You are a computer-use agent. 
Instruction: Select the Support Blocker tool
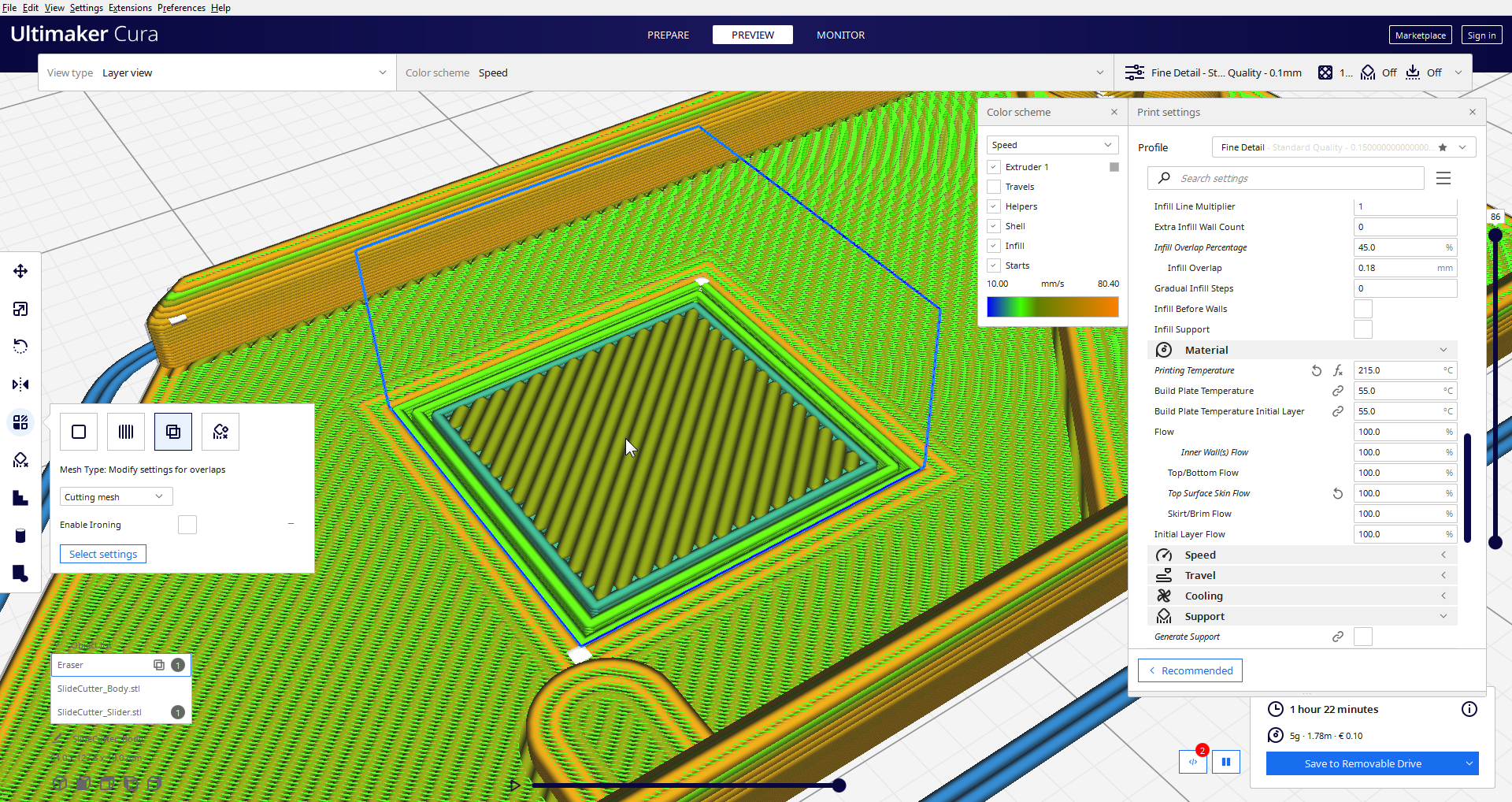[20, 460]
